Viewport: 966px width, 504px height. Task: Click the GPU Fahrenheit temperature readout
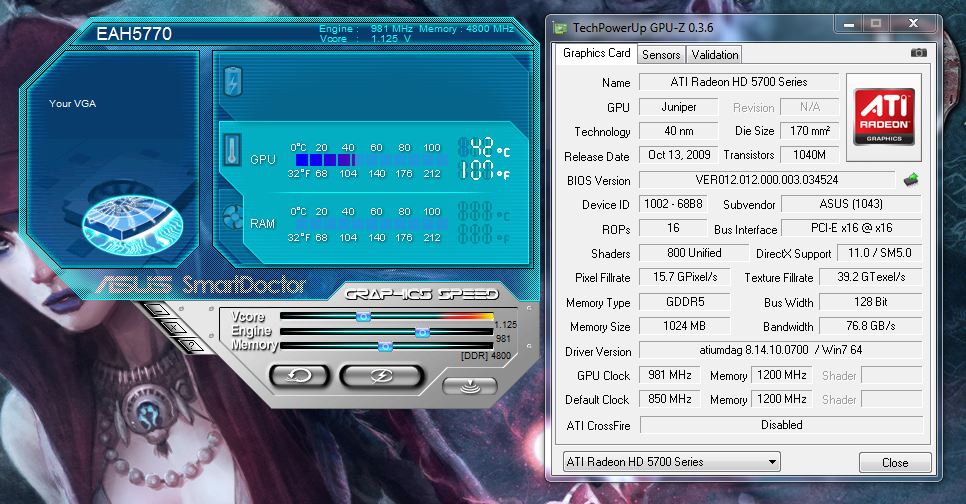pyautogui.click(x=484, y=171)
